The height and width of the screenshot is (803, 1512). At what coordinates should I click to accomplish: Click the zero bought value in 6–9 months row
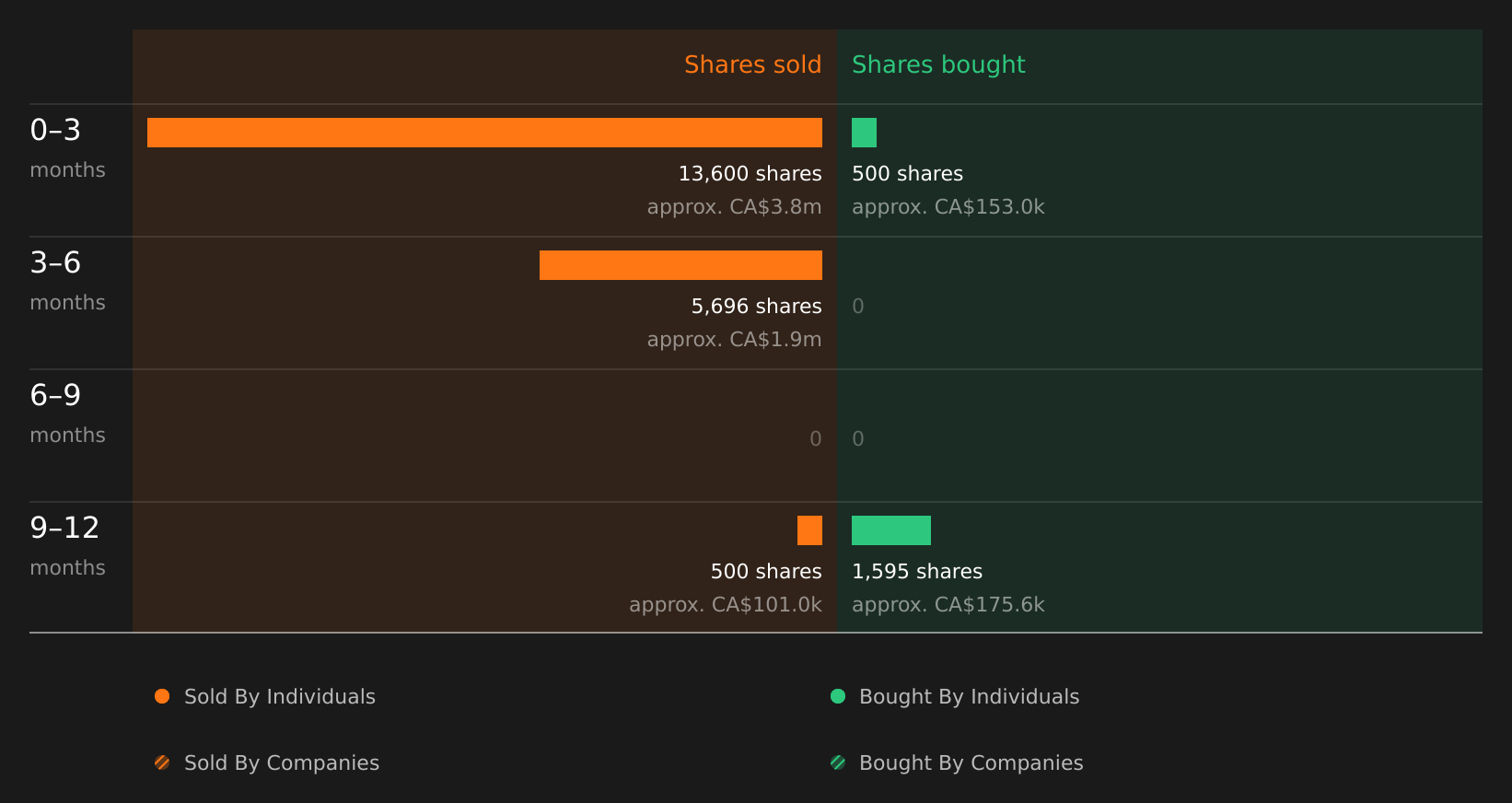pos(858,439)
